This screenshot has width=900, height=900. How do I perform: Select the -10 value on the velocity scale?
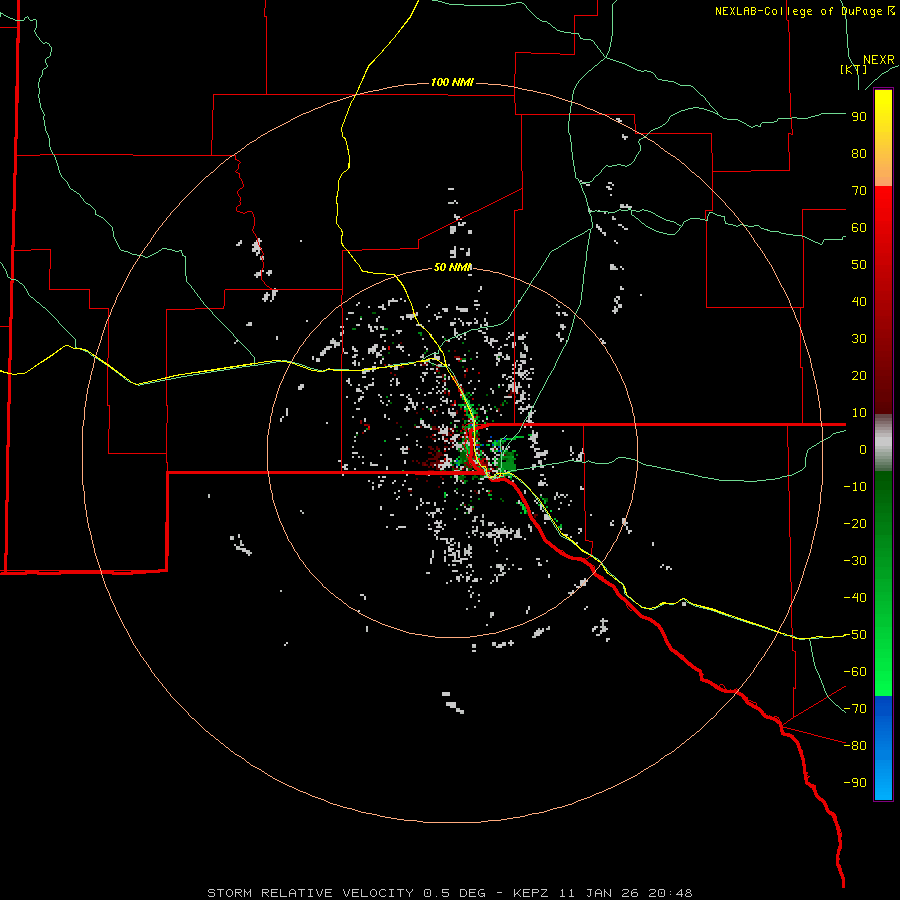tap(855, 487)
